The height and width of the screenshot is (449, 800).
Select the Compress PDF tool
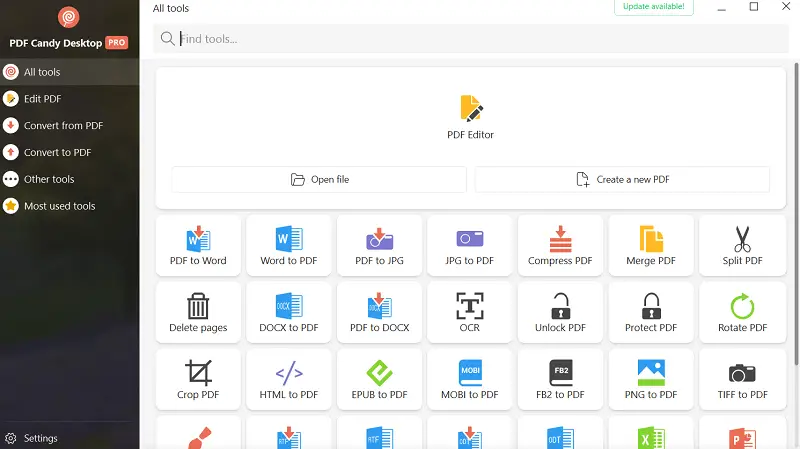(560, 245)
